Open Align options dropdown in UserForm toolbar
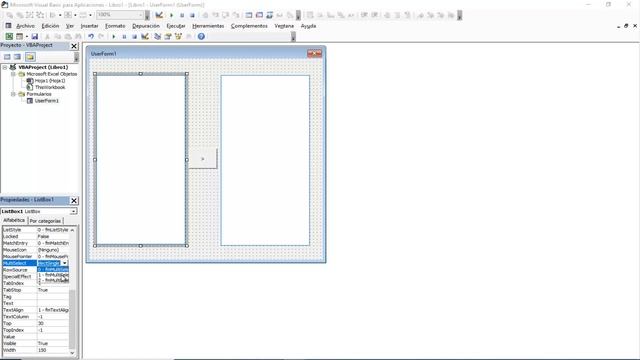Image resolution: width=640 pixels, height=360 pixels. point(60,15)
